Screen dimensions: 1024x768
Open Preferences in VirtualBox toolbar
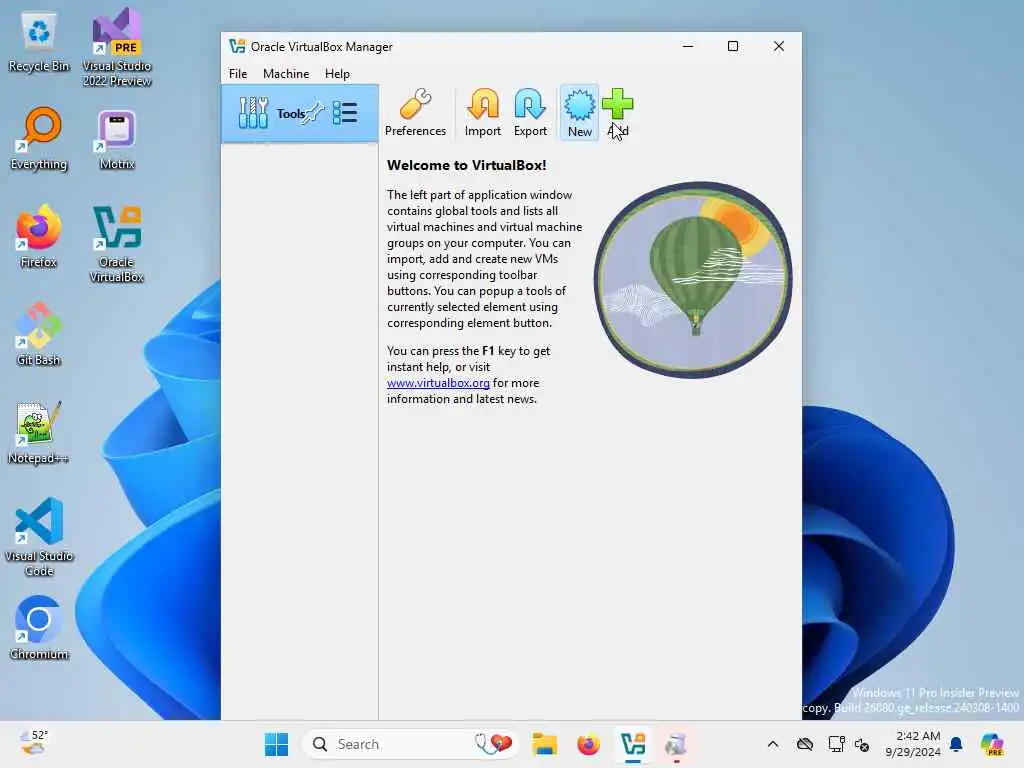[415, 113]
